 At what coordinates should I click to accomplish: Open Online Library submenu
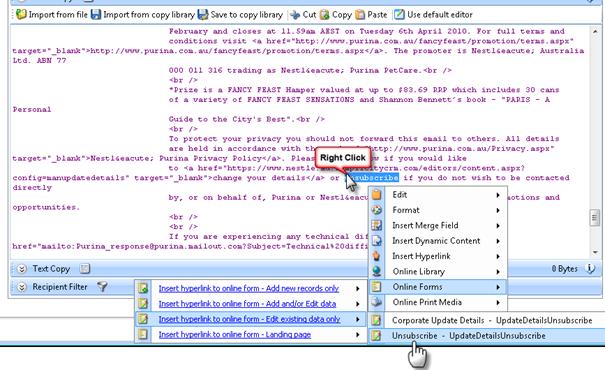click(x=438, y=272)
